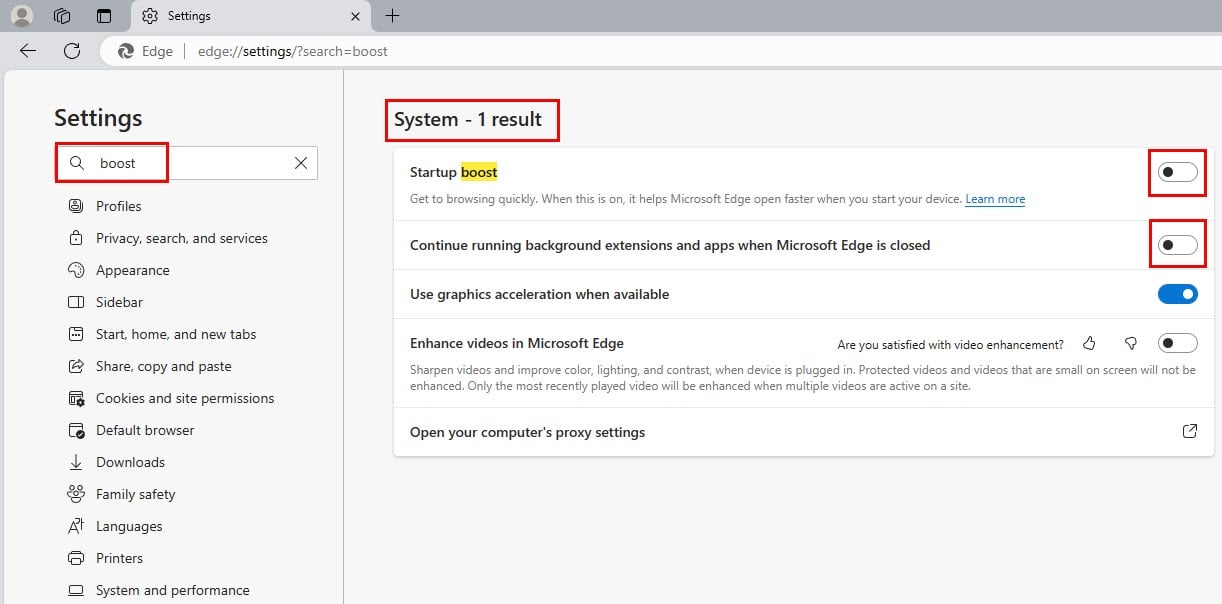Enable the Startup boost toggle
The image size is (1222, 604).
1177,173
